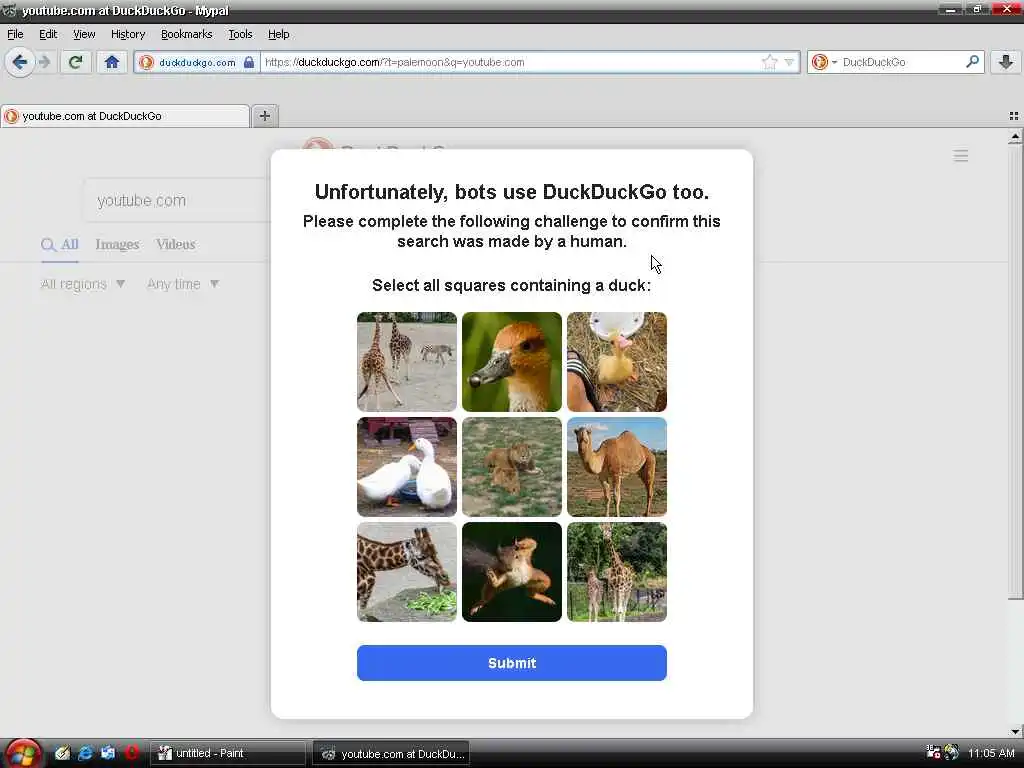This screenshot has width=1024, height=768.
Task: Click youtube.com at DuckDu... taskbar button
Action: (x=391, y=754)
